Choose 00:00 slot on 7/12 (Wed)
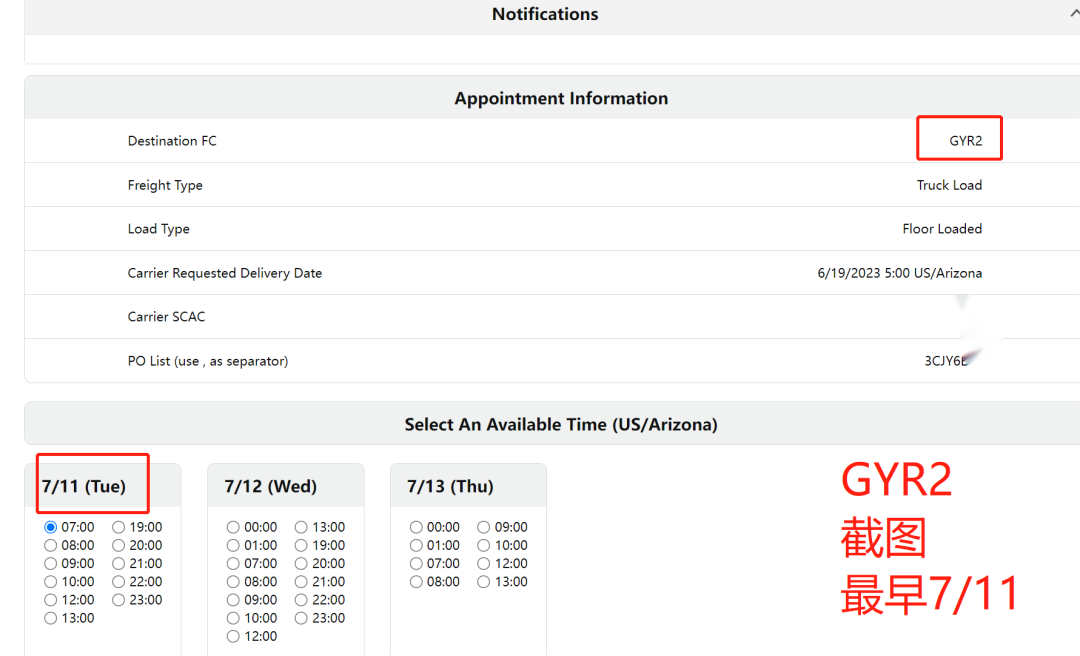 pyautogui.click(x=233, y=527)
